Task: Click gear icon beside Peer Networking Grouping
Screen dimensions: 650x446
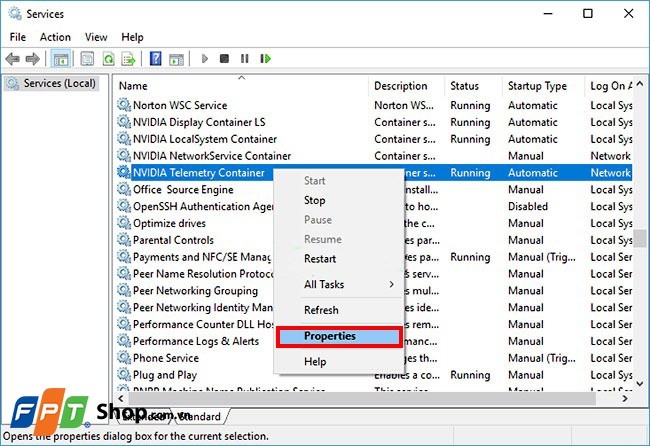Action: pyautogui.click(x=124, y=290)
